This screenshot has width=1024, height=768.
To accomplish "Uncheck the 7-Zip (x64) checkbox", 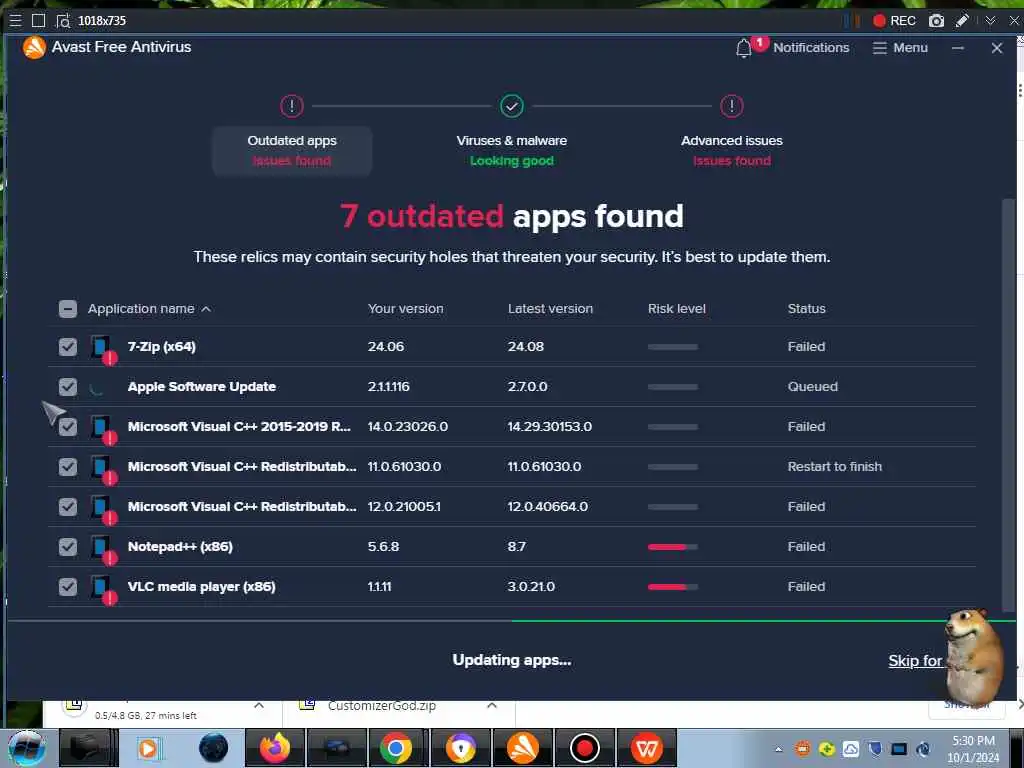I will coord(68,347).
